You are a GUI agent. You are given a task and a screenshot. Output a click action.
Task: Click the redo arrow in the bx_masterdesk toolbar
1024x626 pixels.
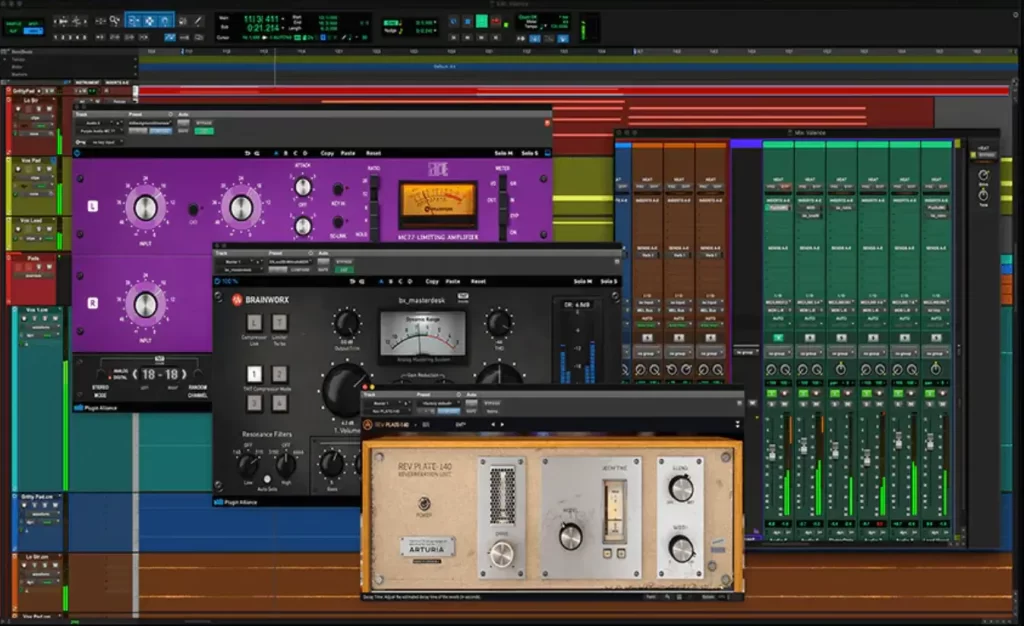(x=362, y=281)
